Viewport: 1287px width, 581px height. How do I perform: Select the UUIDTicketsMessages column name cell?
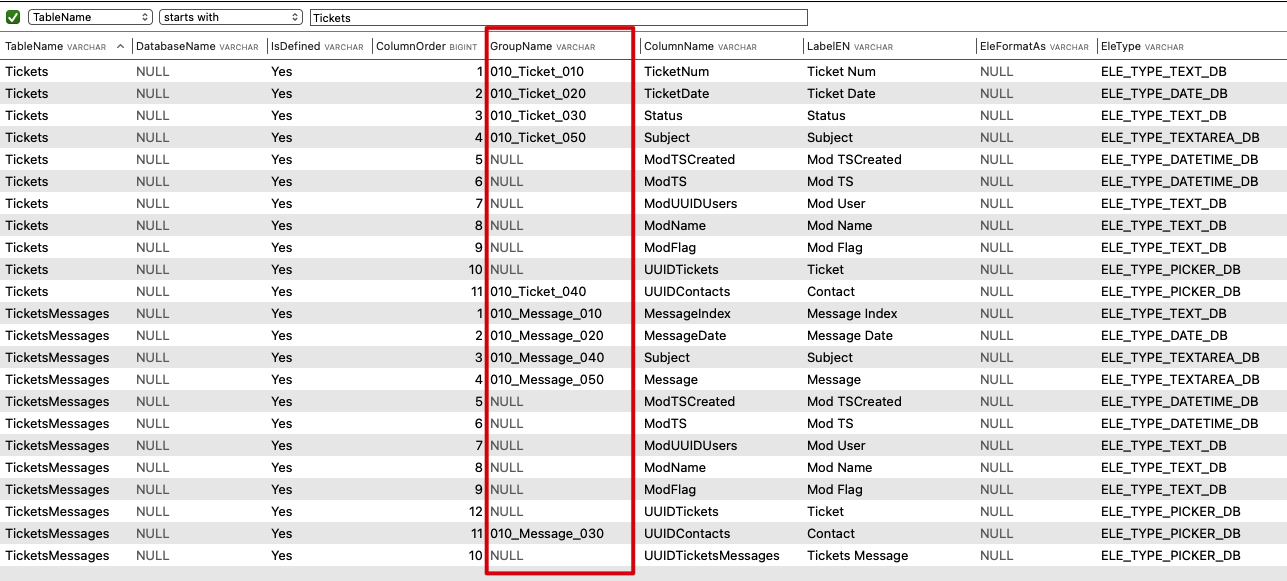pos(711,556)
